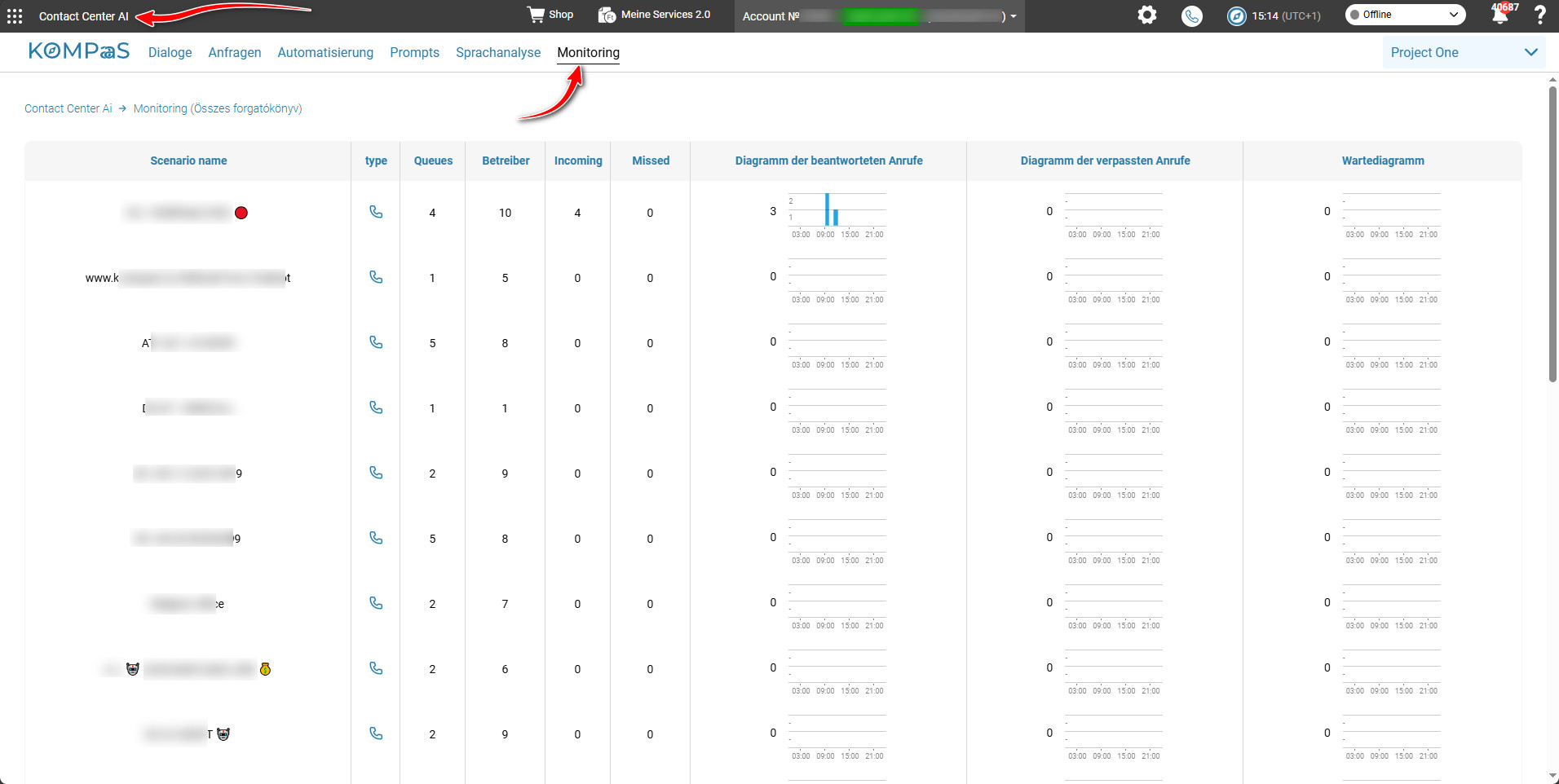Click the money bag emoji scenario name
Image resolution: width=1559 pixels, height=784 pixels.
click(x=265, y=669)
